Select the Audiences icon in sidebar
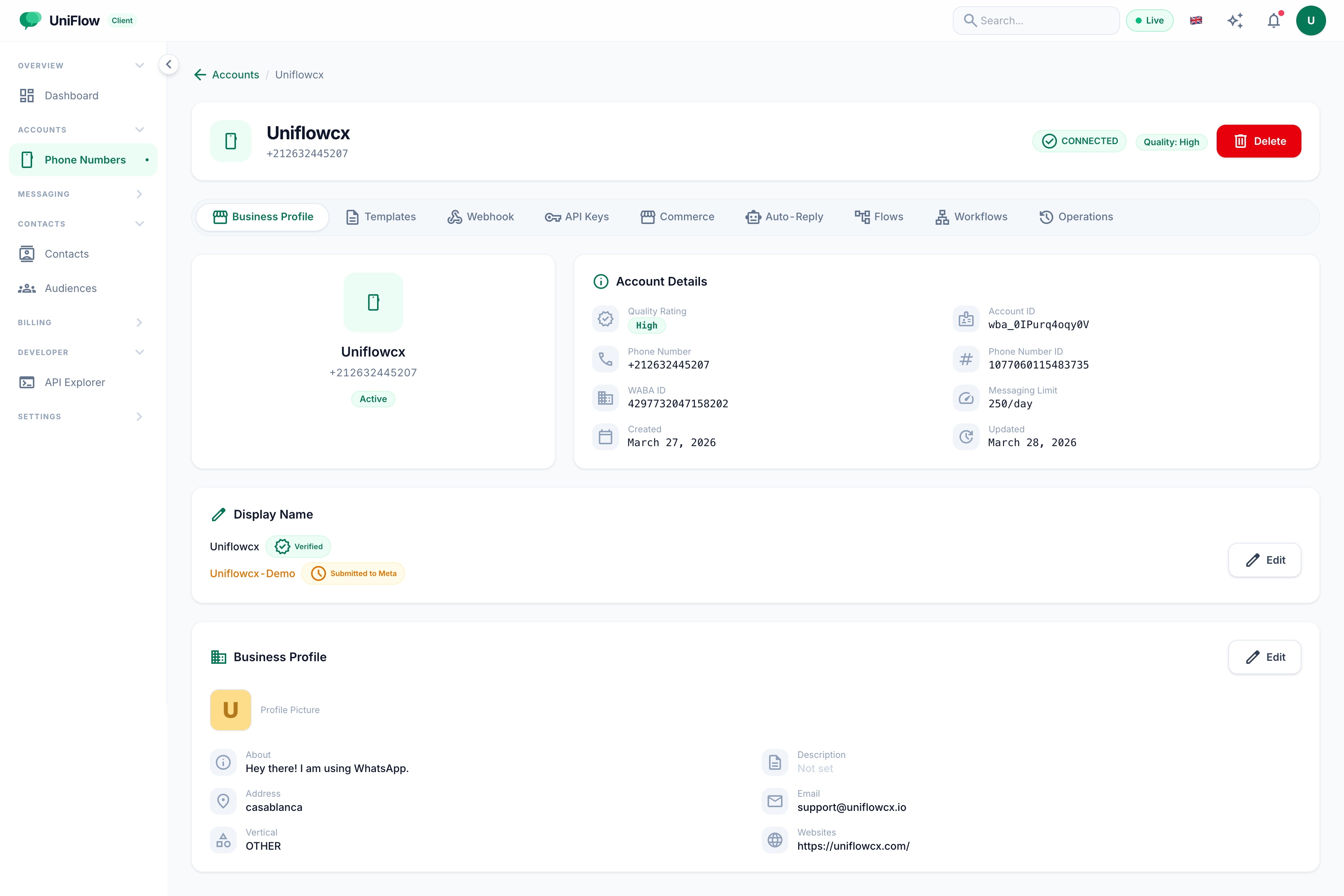The image size is (1344, 896). 27,288
